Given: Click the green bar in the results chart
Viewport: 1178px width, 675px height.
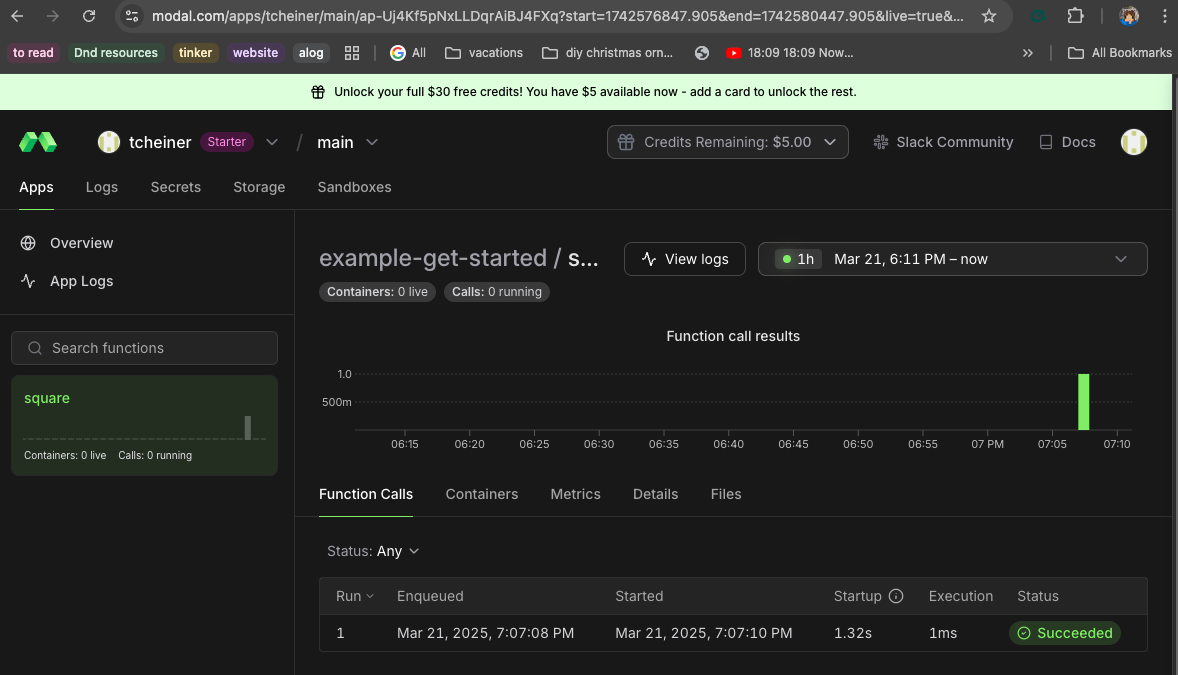Looking at the screenshot, I should click(x=1083, y=402).
